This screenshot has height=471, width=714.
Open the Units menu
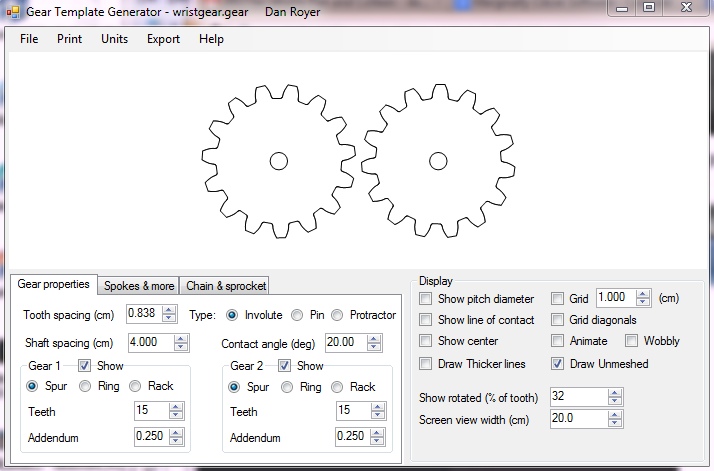[x=114, y=39]
